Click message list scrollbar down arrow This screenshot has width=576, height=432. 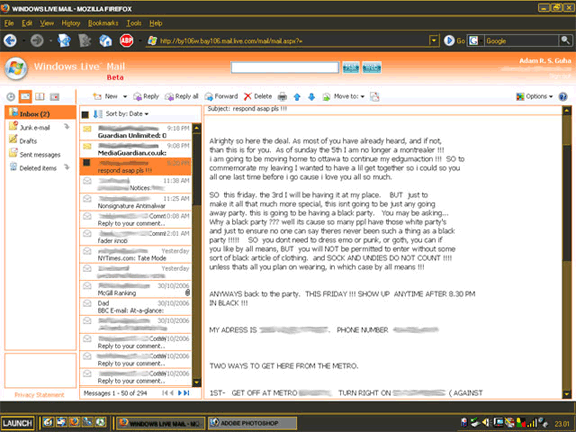coord(197,383)
